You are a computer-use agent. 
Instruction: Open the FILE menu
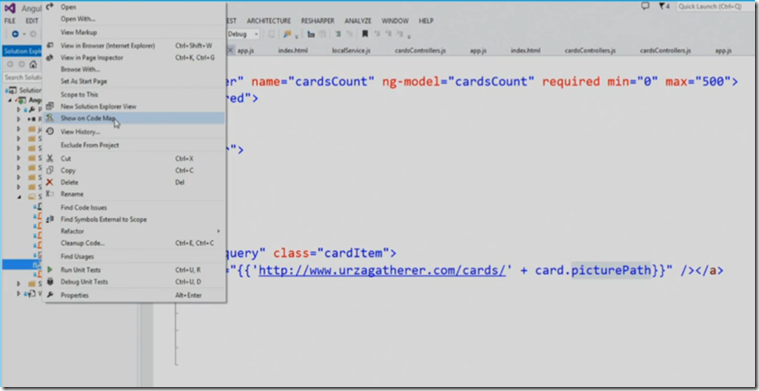10,21
